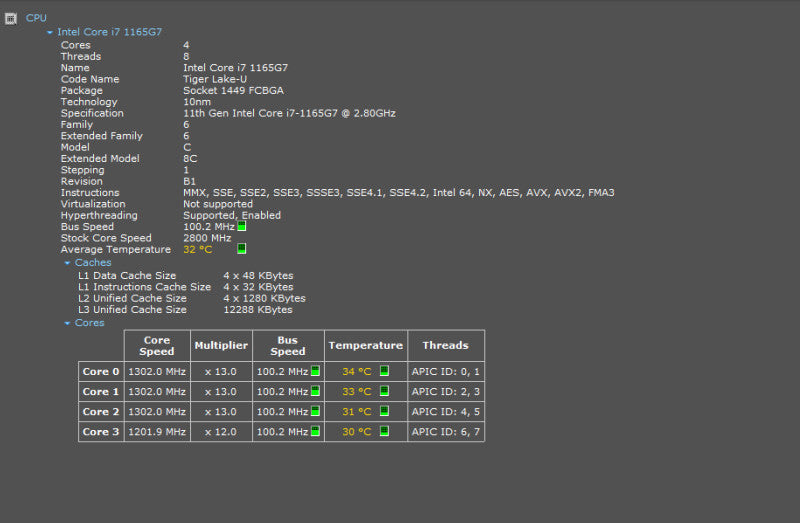
Task: Collapse the Intel Core i7 1165G7 tree node
Action: 49,32
